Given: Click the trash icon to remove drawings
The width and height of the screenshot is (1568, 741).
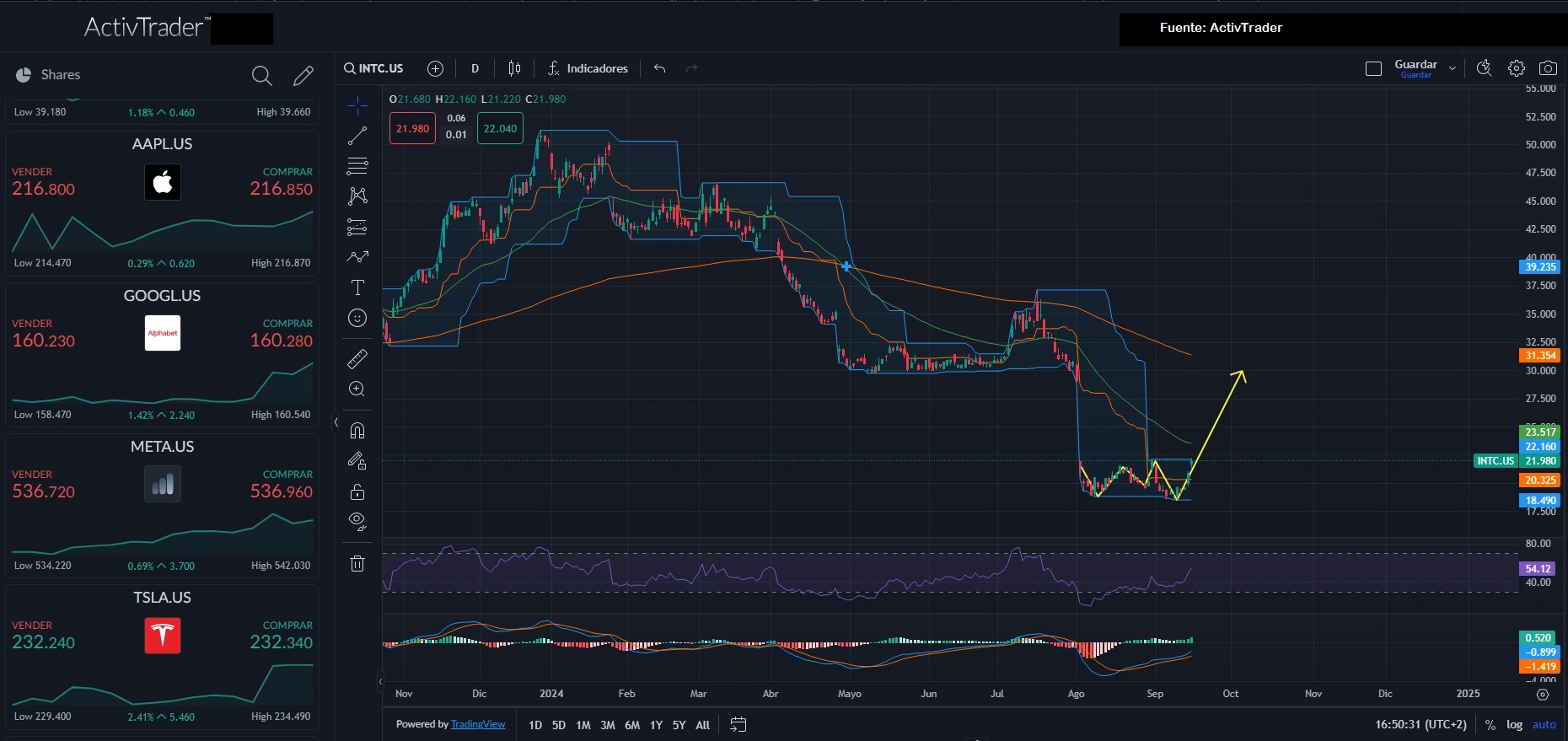Looking at the screenshot, I should [357, 564].
